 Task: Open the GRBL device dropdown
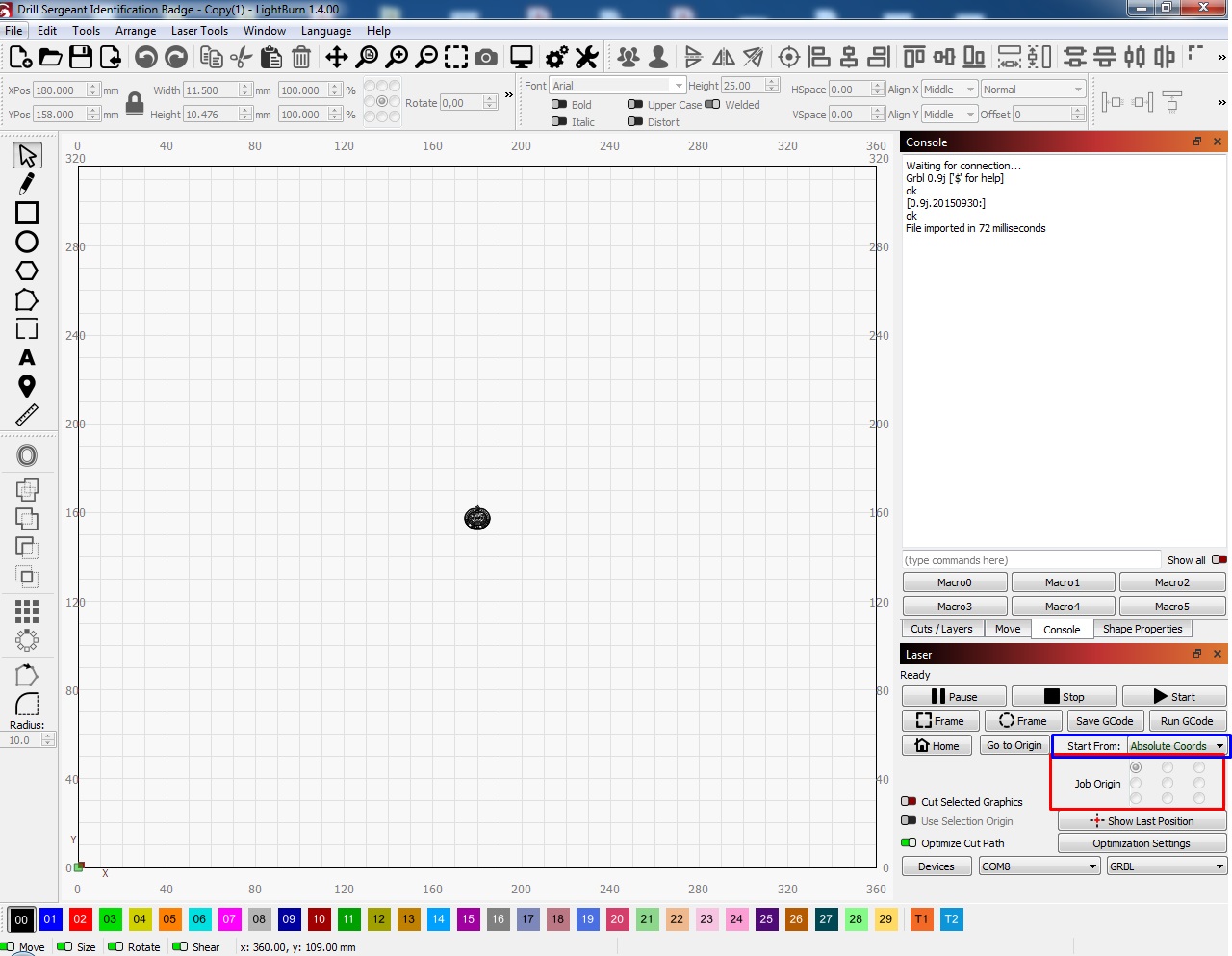[1167, 866]
